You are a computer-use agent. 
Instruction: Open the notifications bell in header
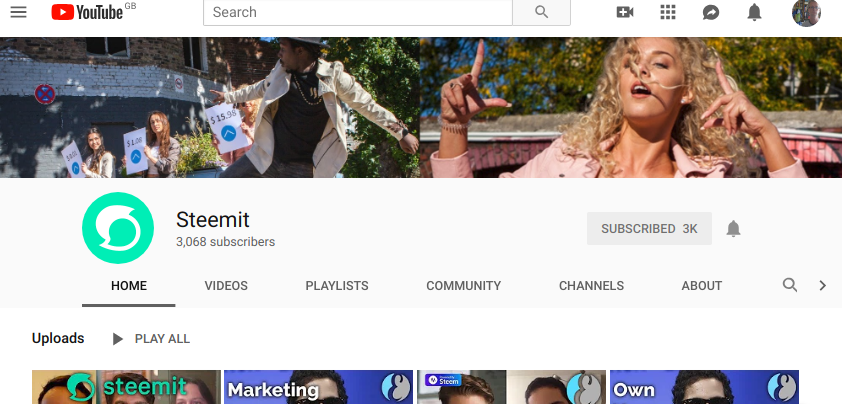pos(754,12)
